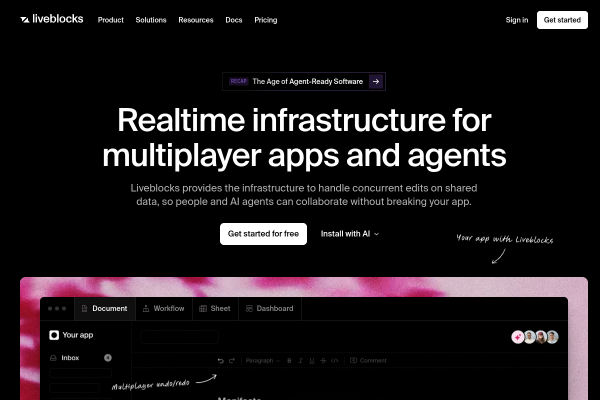Viewport: 600px width, 400px height.
Task: Click the Get started button in header
Action: [x=562, y=20]
